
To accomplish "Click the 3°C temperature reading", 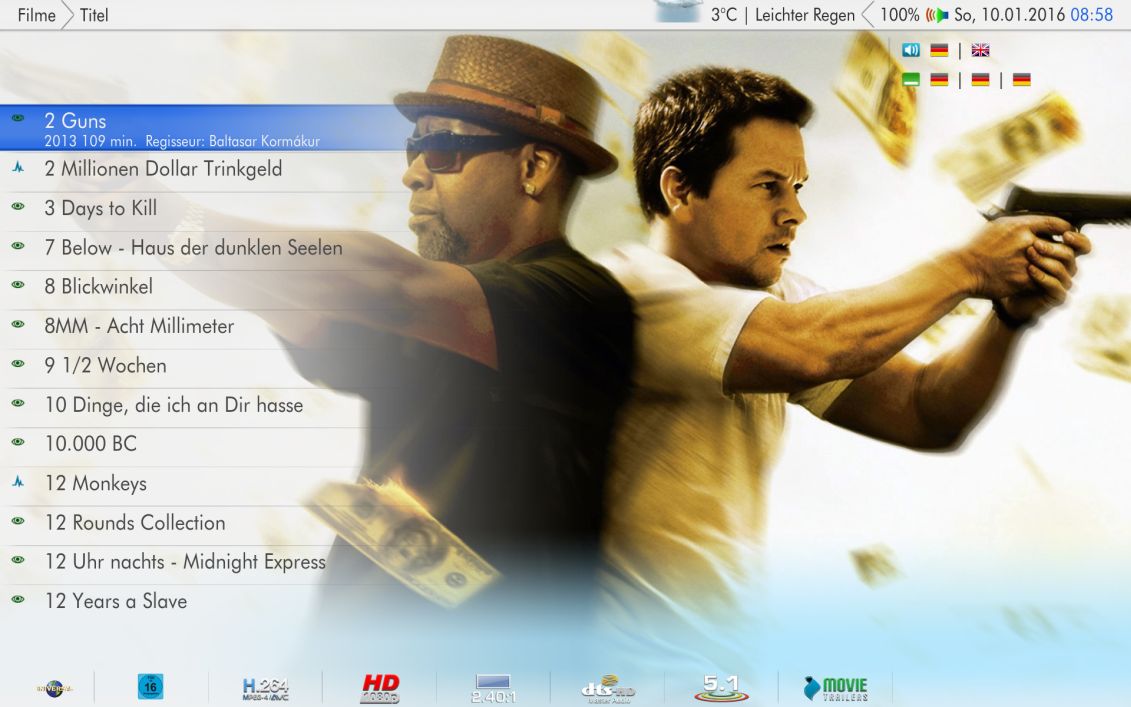I will (723, 15).
